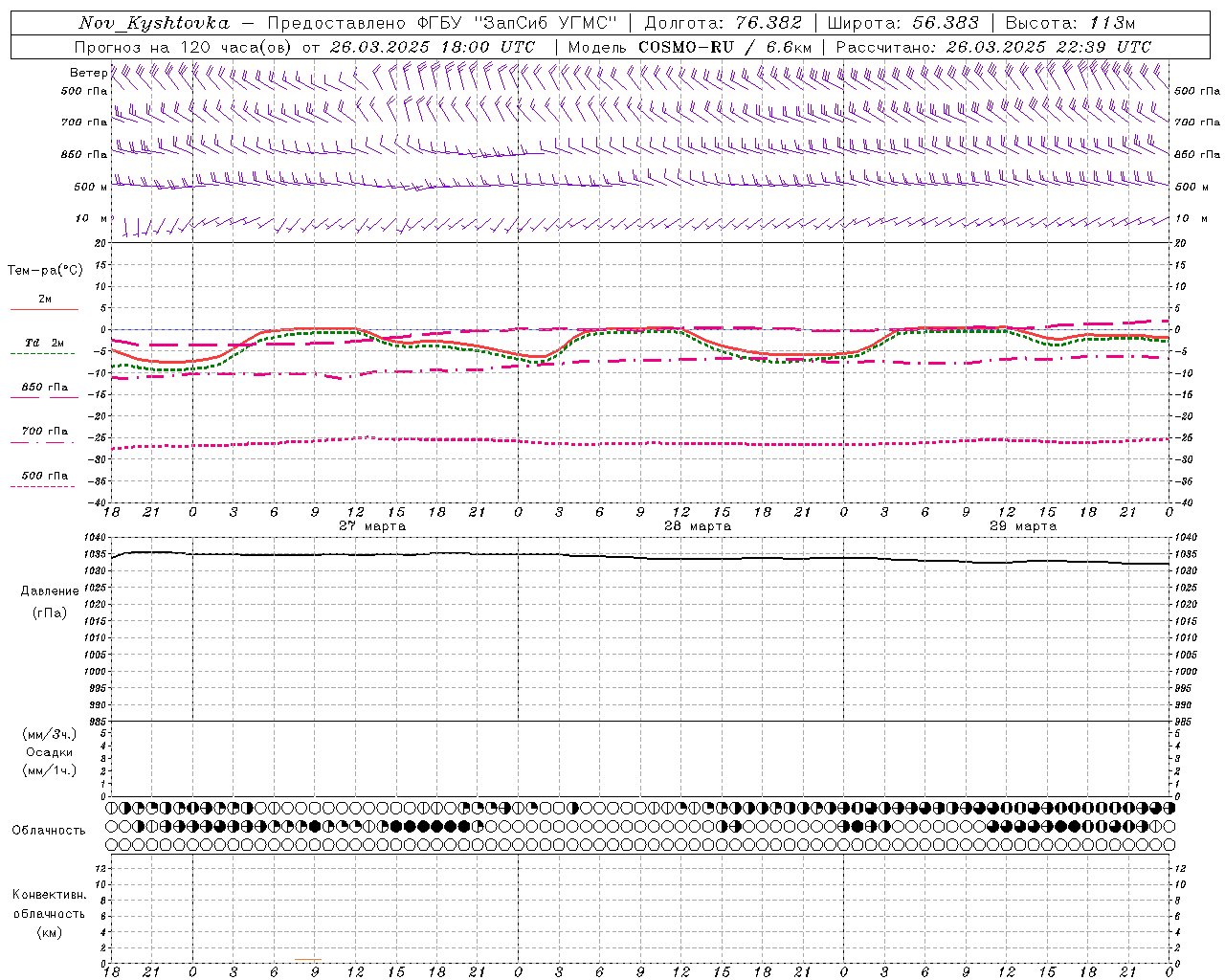Click the 500 м wind level label on the left
1225x980 pixels.
point(91,187)
